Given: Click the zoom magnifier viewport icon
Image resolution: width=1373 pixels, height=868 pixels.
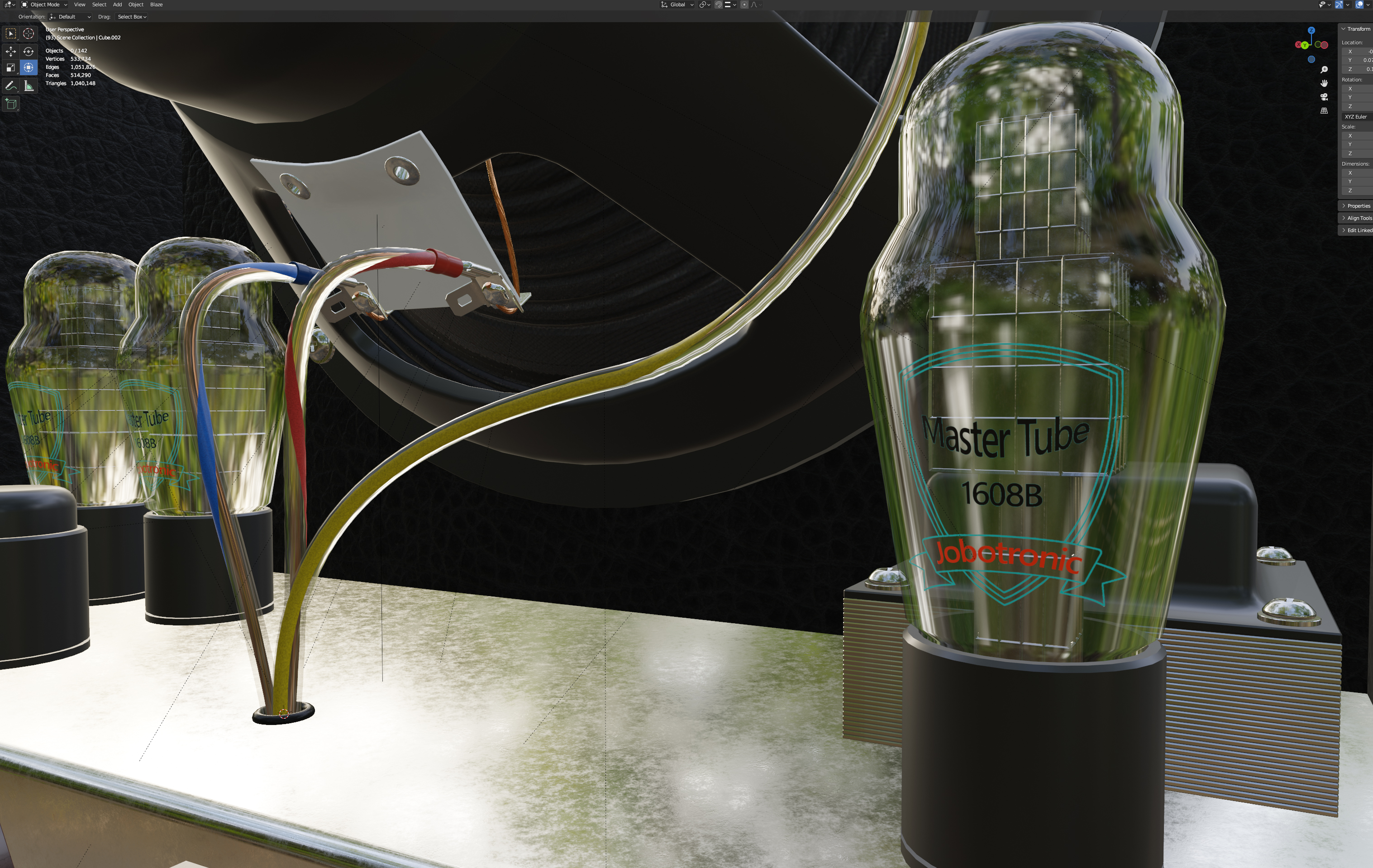Looking at the screenshot, I should tap(1324, 70).
